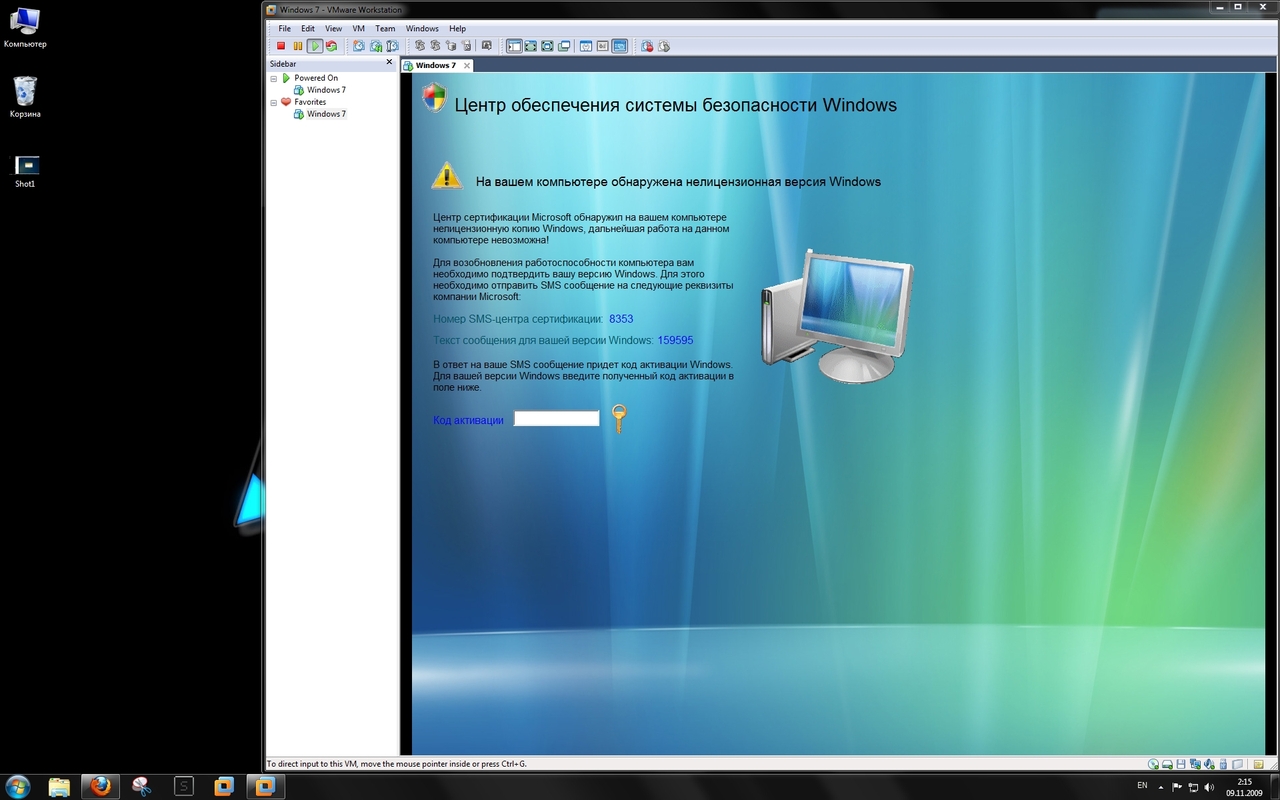
Task: Show hidden tray icons arrow
Action: pyautogui.click(x=1162, y=786)
